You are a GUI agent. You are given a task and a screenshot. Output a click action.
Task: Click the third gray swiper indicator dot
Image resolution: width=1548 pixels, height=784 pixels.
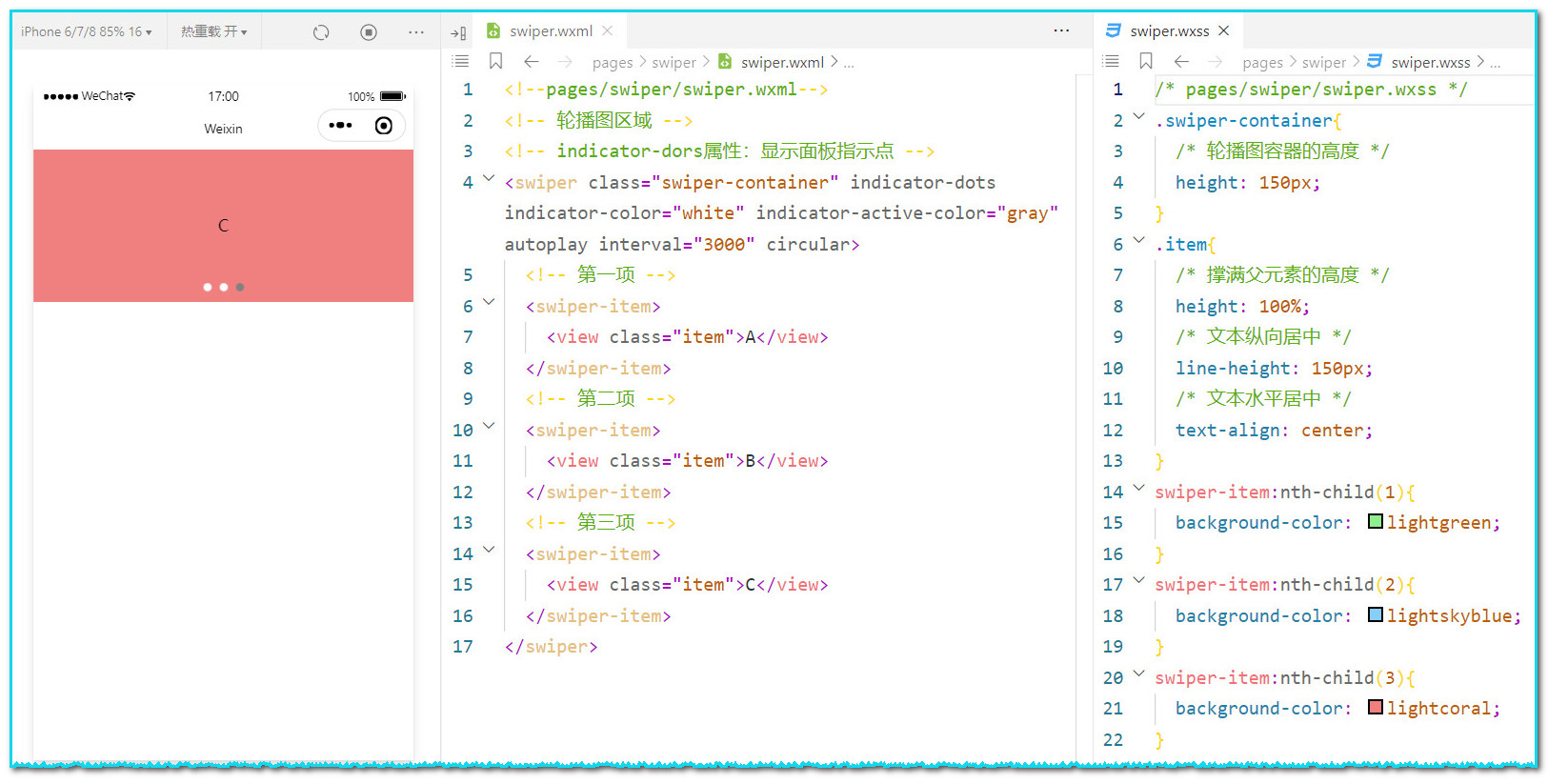pos(240,287)
